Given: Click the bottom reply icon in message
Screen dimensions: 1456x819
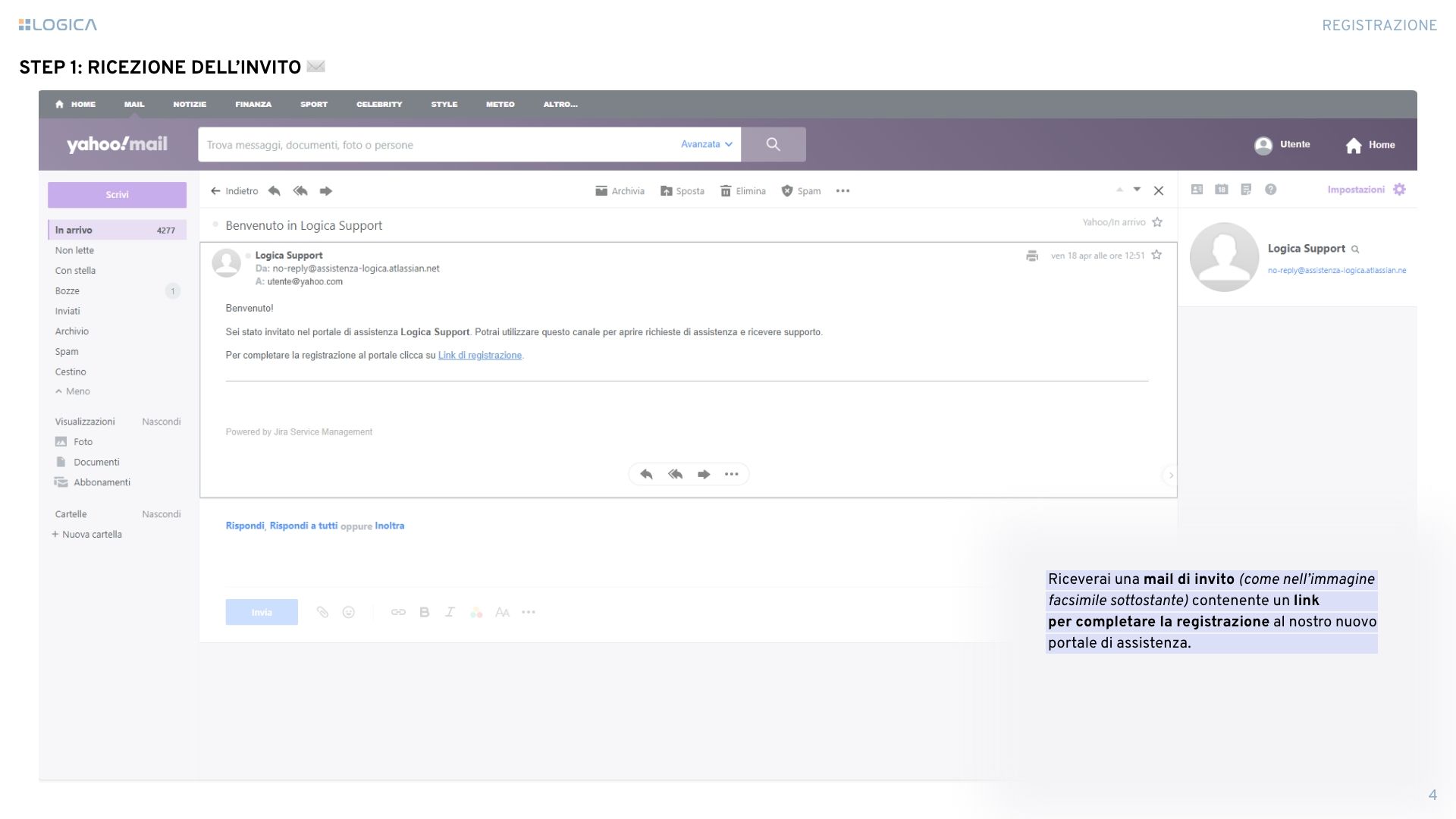Looking at the screenshot, I should point(646,474).
